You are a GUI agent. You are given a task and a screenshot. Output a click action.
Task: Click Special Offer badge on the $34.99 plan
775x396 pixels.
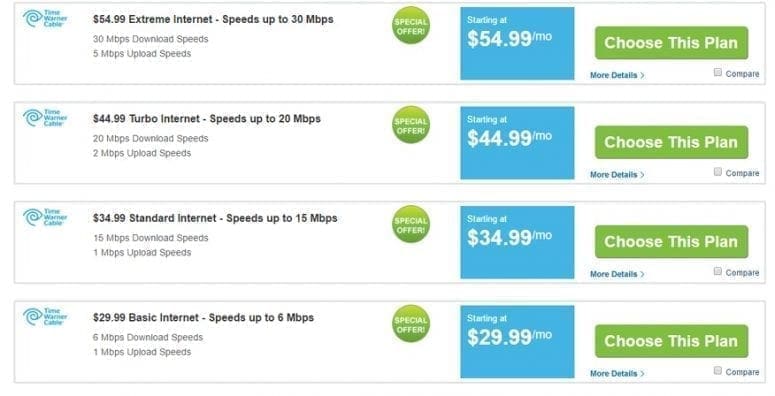411,224
